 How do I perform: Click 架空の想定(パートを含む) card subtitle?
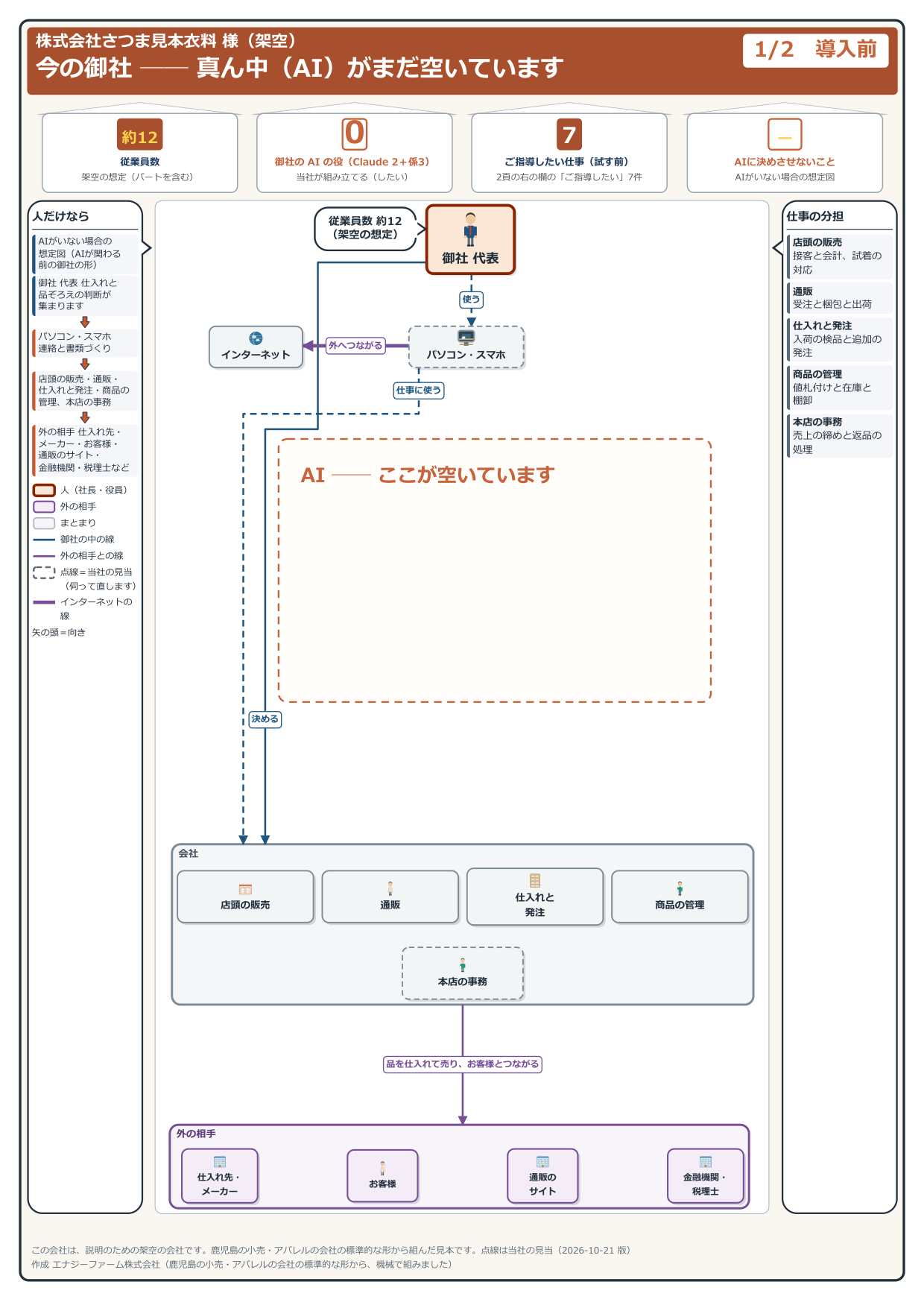(x=140, y=177)
